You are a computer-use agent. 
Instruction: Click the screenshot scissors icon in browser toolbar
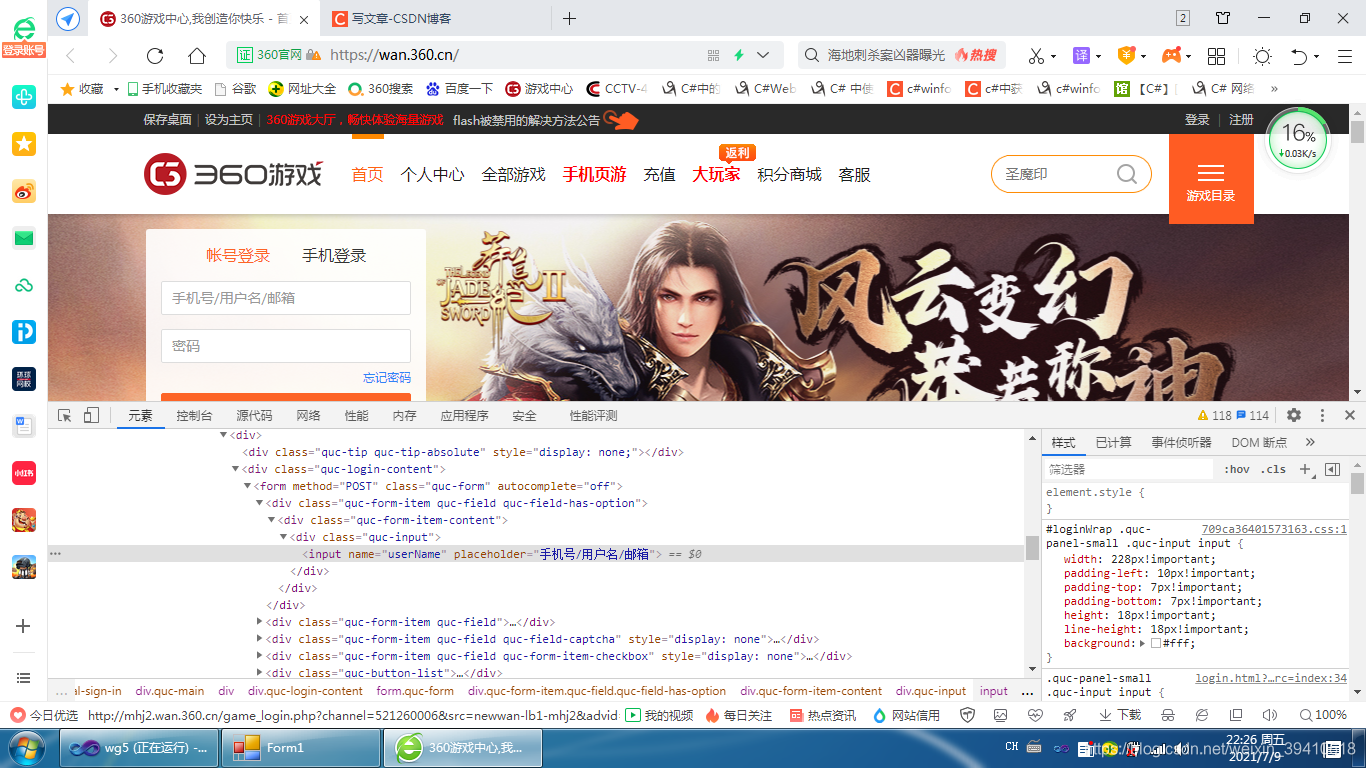(1036, 55)
